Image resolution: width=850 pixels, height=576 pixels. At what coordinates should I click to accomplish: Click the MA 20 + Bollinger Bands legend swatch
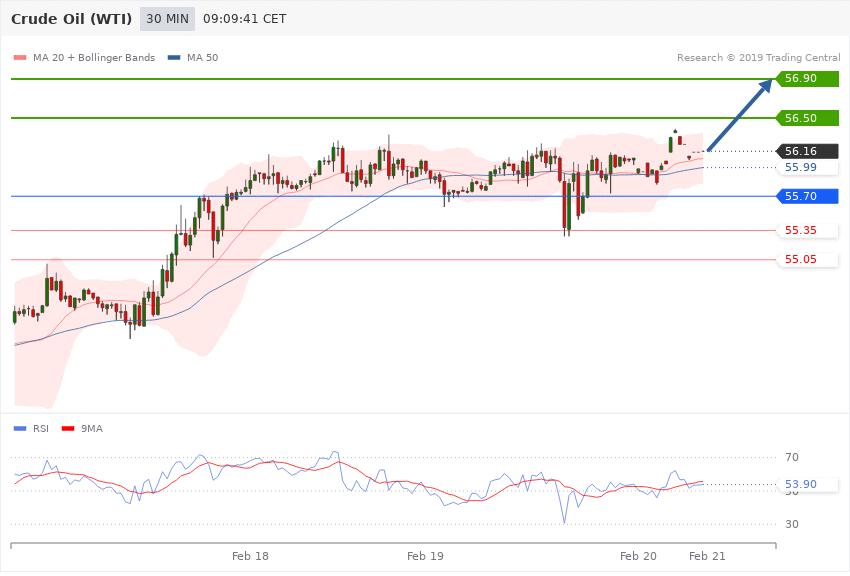pos(20,57)
